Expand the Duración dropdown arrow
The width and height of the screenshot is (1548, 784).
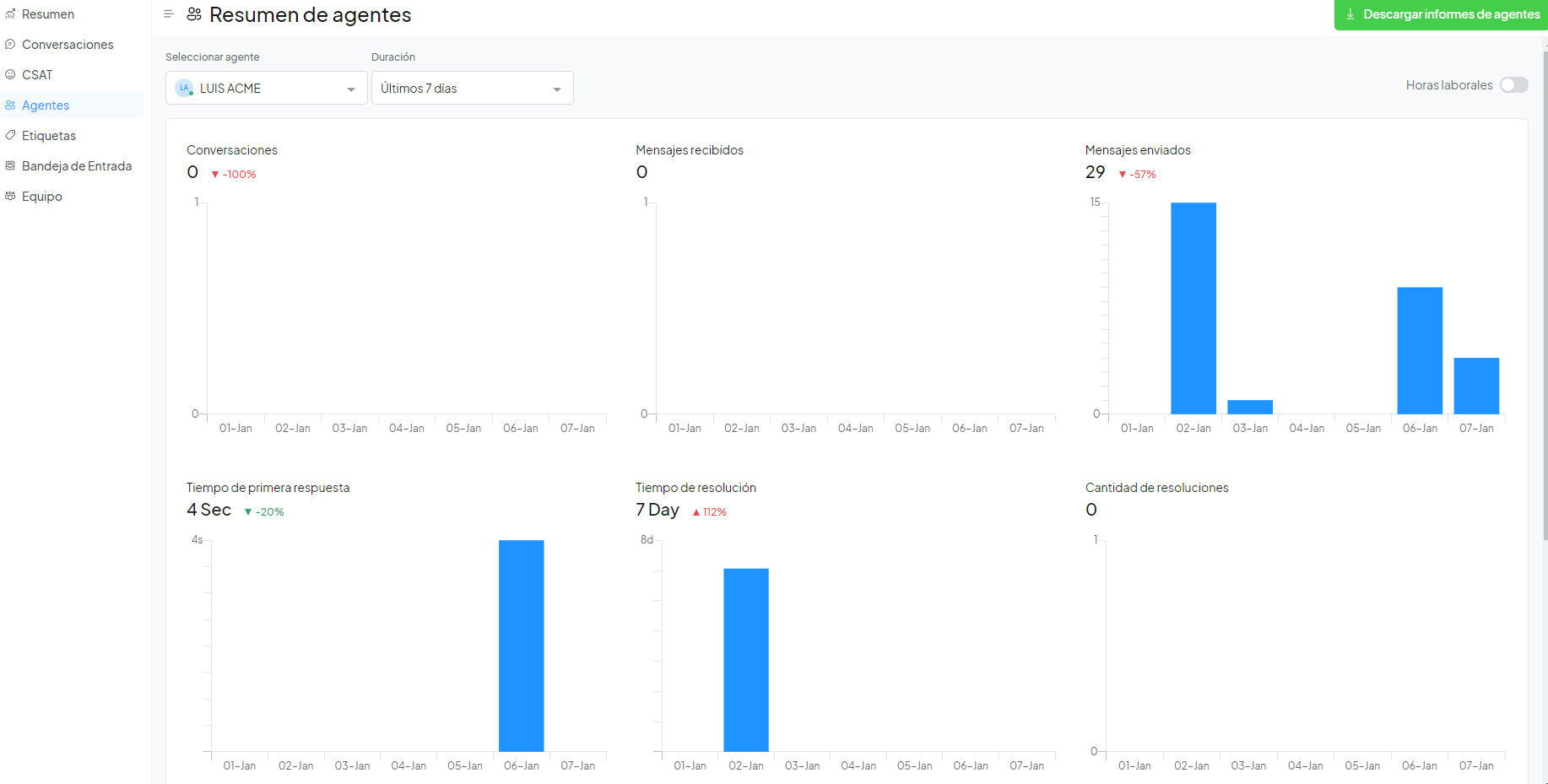pos(556,89)
